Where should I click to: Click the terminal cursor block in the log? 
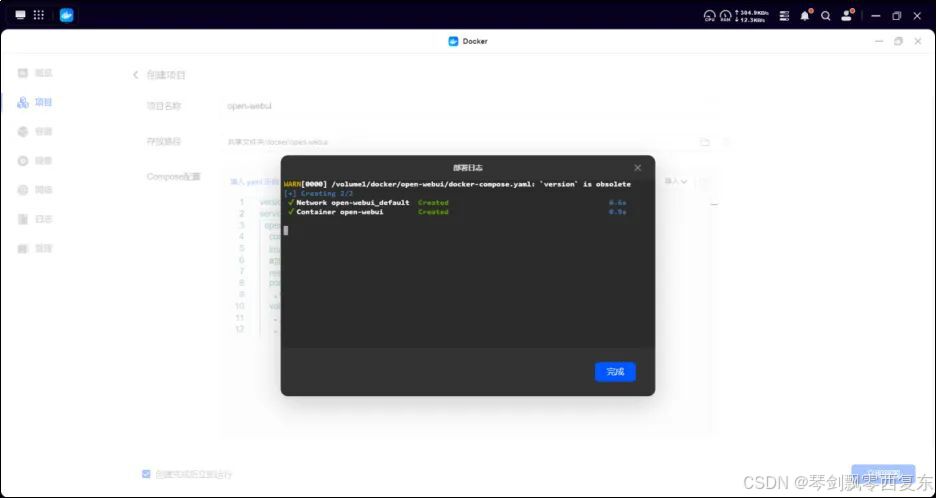point(286,230)
